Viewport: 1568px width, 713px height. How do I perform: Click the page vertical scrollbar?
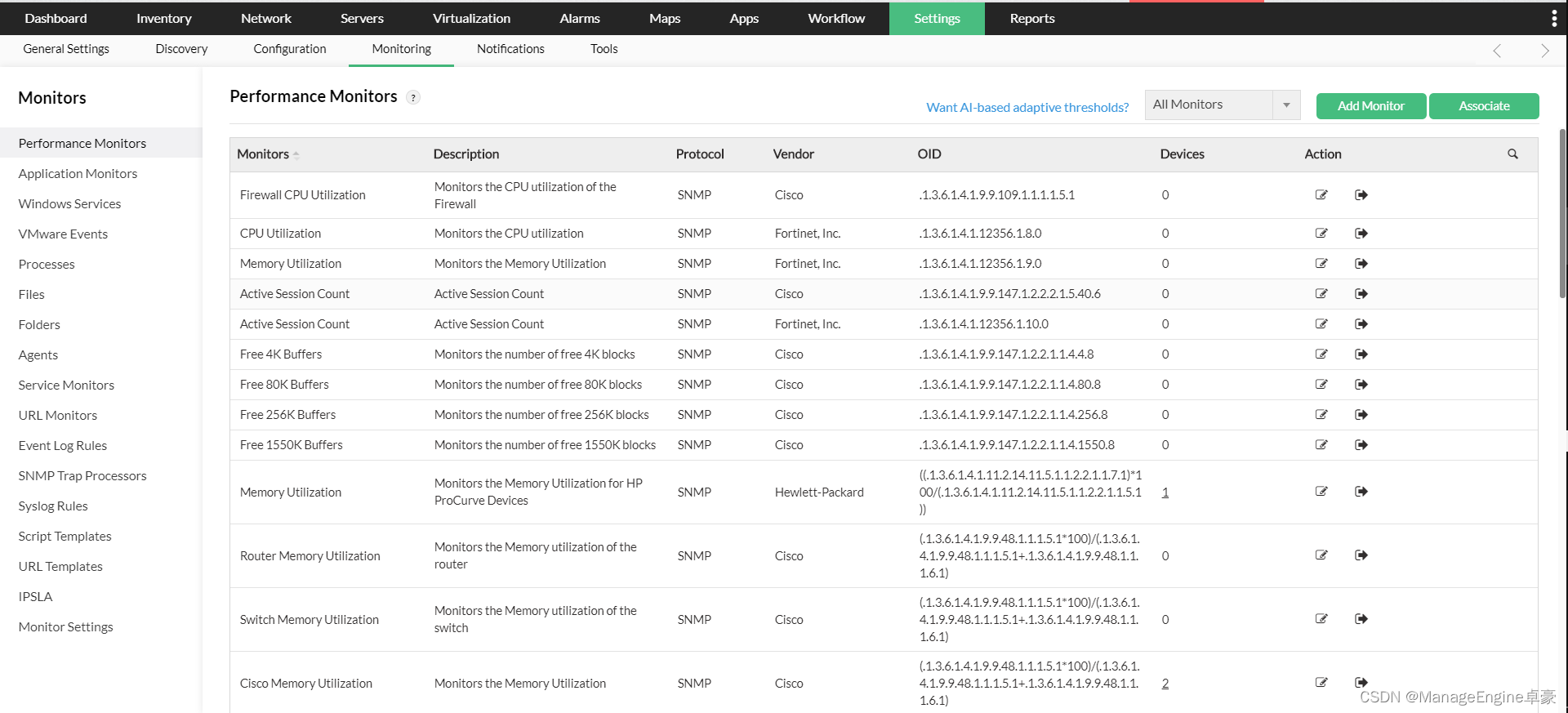pos(1563,212)
